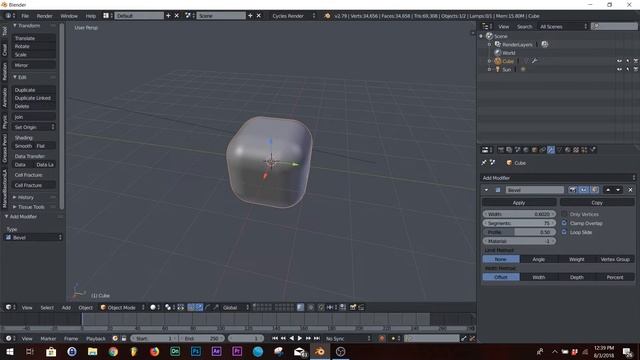Collapse the Bevel modifier panel arrow
640x360 pixels.
tap(486, 190)
